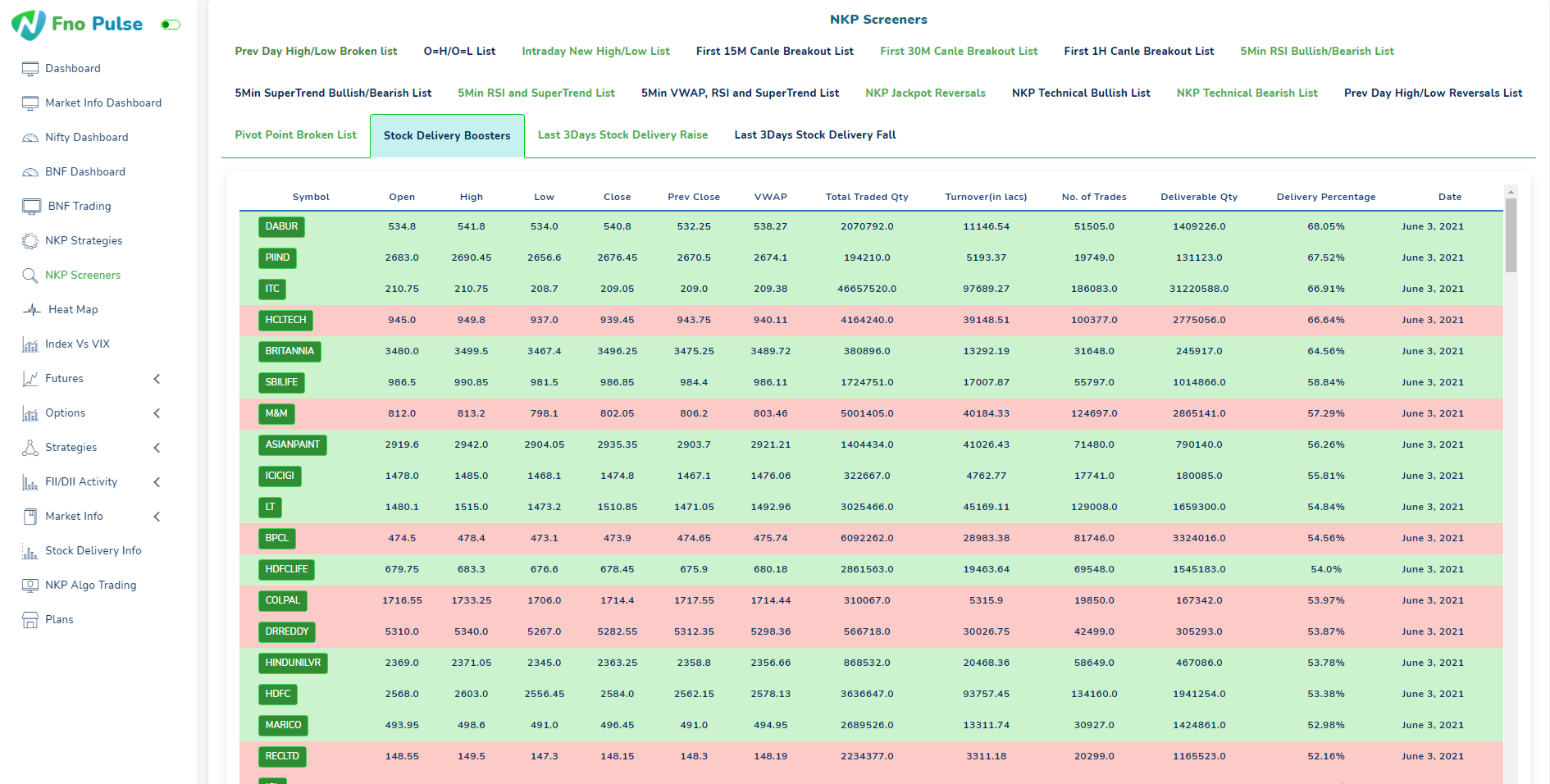This screenshot has height=784, width=1550.
Task: Click the Options bar chart icon
Action: [x=30, y=413]
